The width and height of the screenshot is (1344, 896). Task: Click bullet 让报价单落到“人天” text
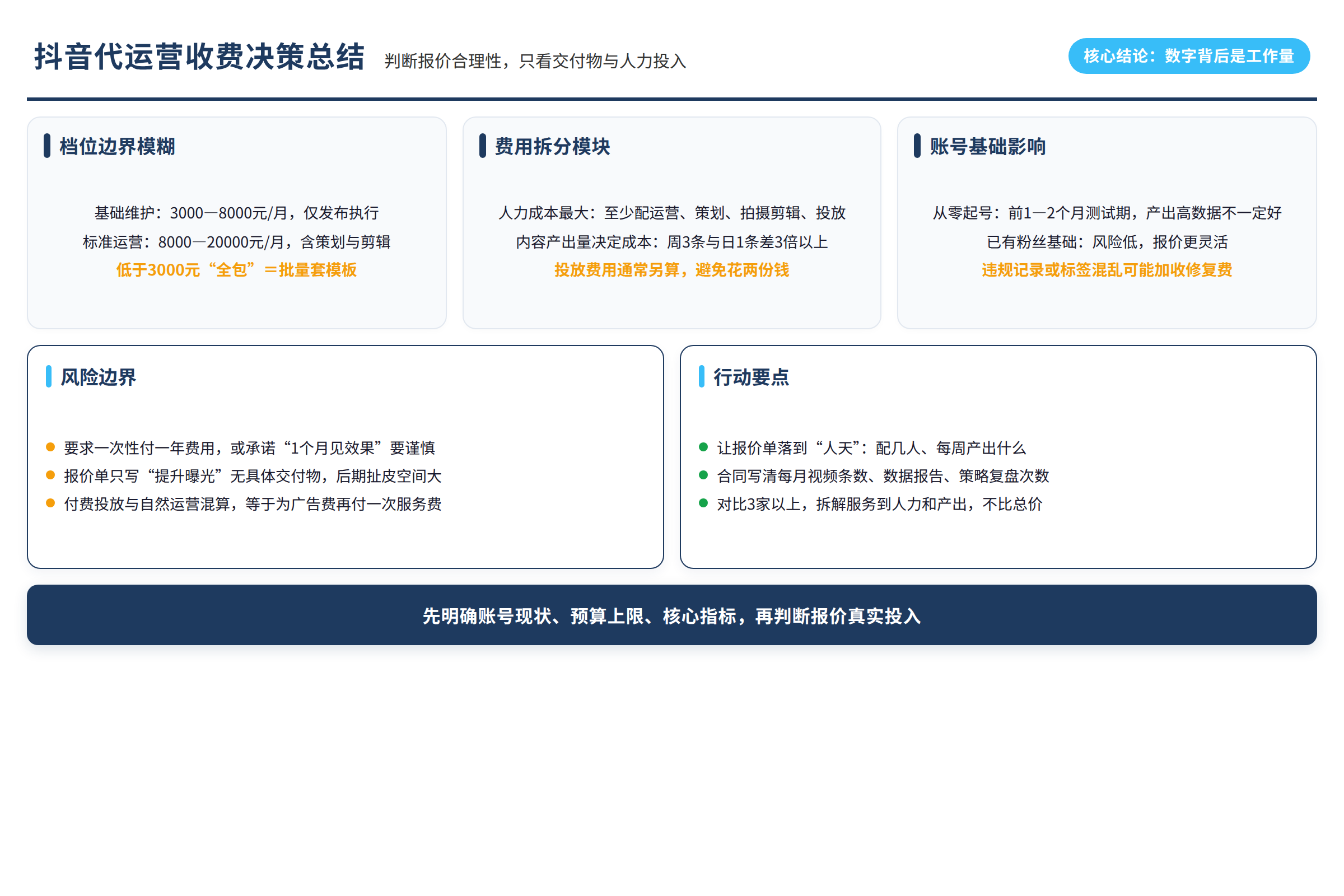871,448
